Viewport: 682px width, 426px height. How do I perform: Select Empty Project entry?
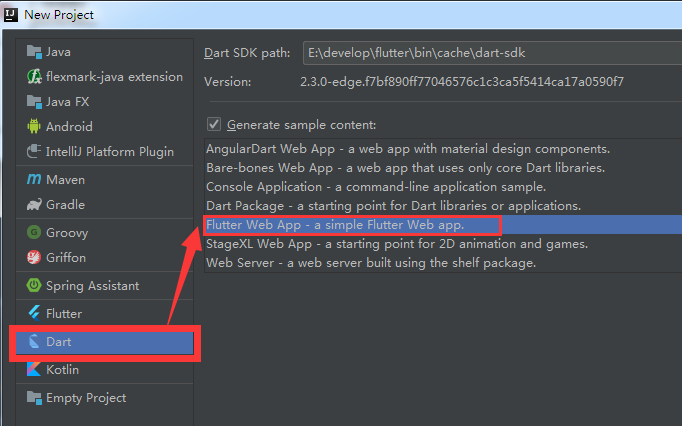click(104, 397)
